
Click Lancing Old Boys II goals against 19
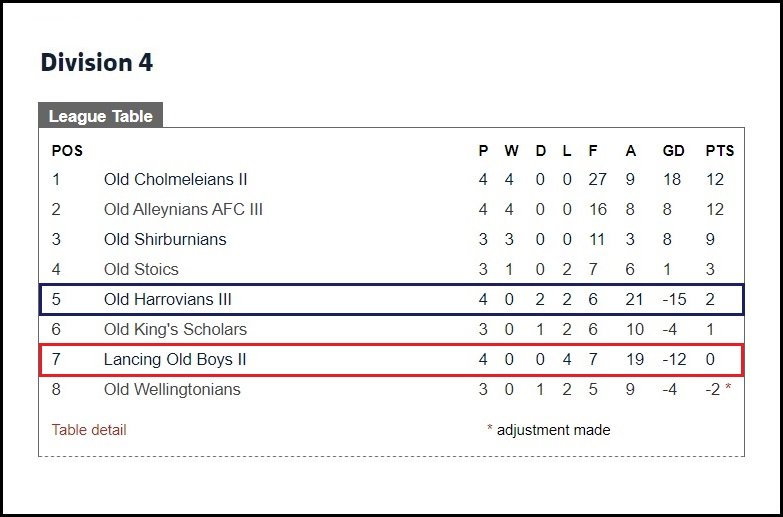[635, 359]
